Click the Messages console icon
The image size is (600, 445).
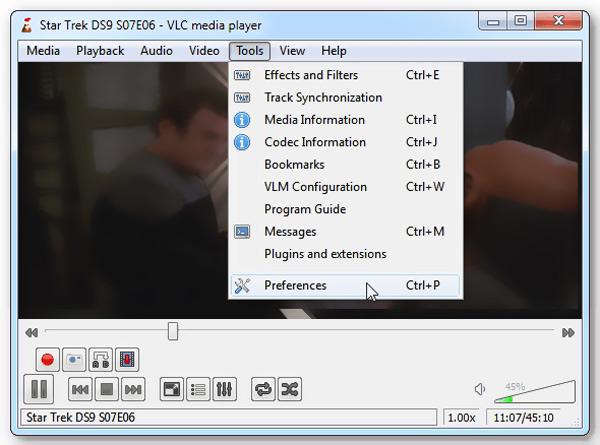pos(242,231)
